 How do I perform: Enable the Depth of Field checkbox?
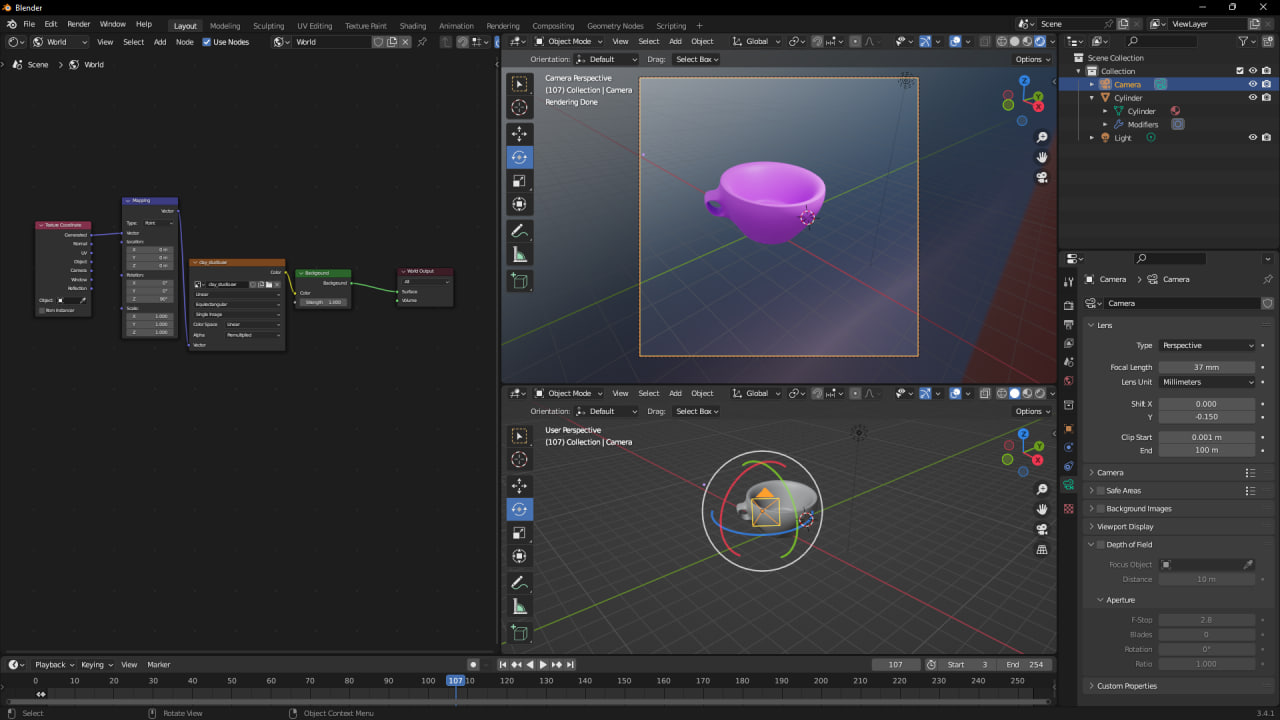[x=1101, y=545]
